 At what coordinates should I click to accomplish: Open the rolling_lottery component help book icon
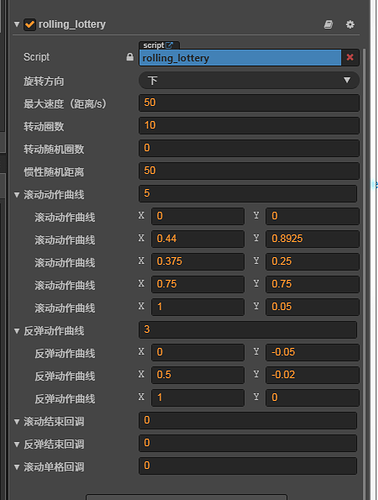[x=328, y=24]
